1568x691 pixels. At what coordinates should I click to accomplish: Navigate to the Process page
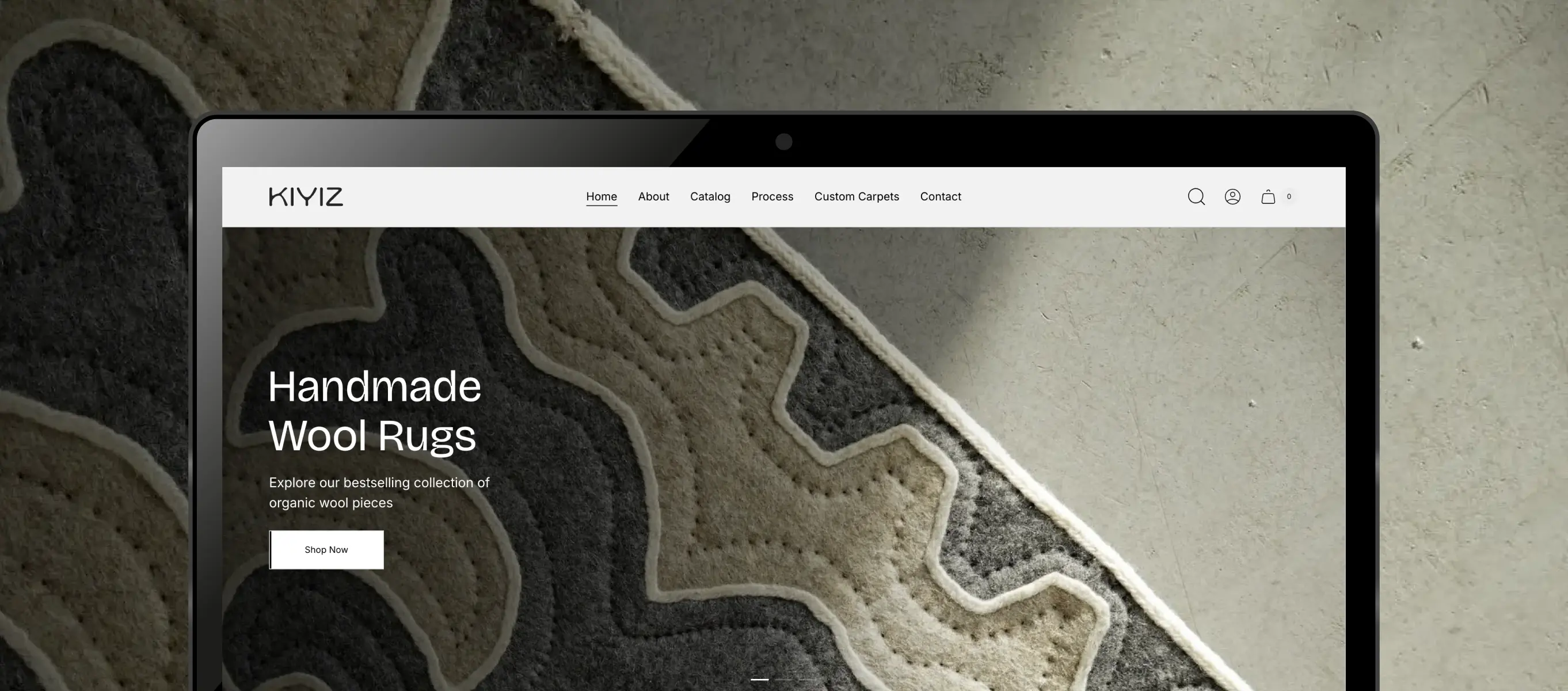[772, 196]
